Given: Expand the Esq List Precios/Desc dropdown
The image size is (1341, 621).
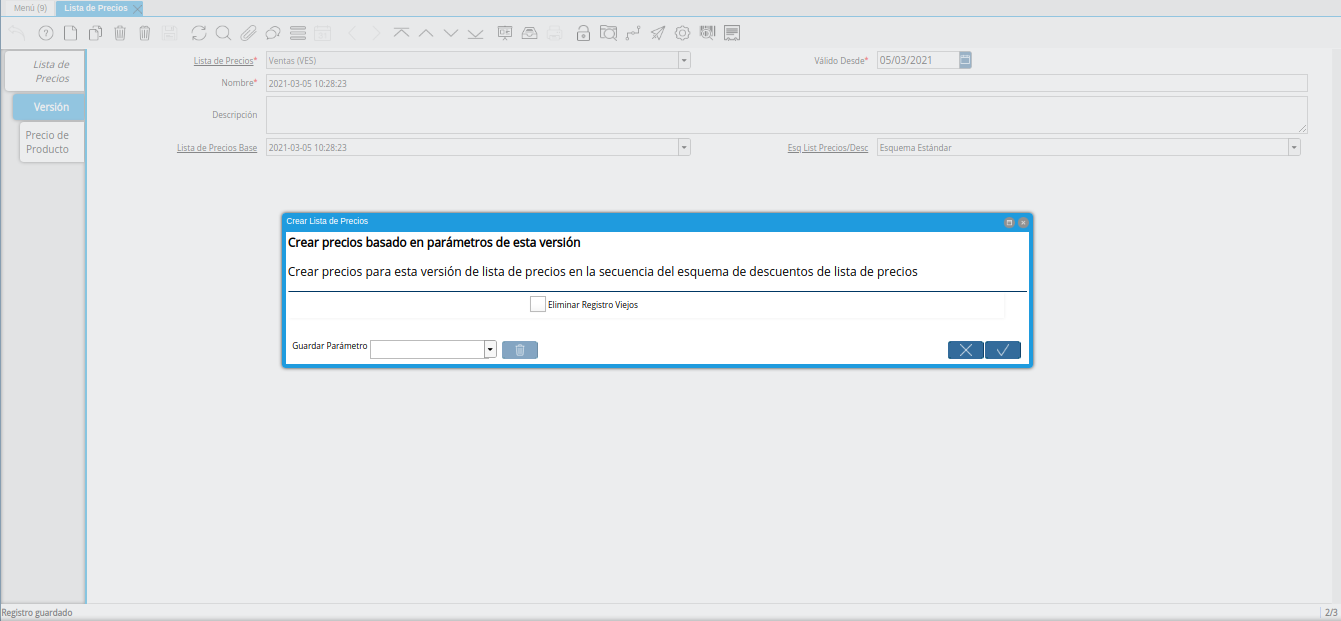Looking at the screenshot, I should point(1294,147).
